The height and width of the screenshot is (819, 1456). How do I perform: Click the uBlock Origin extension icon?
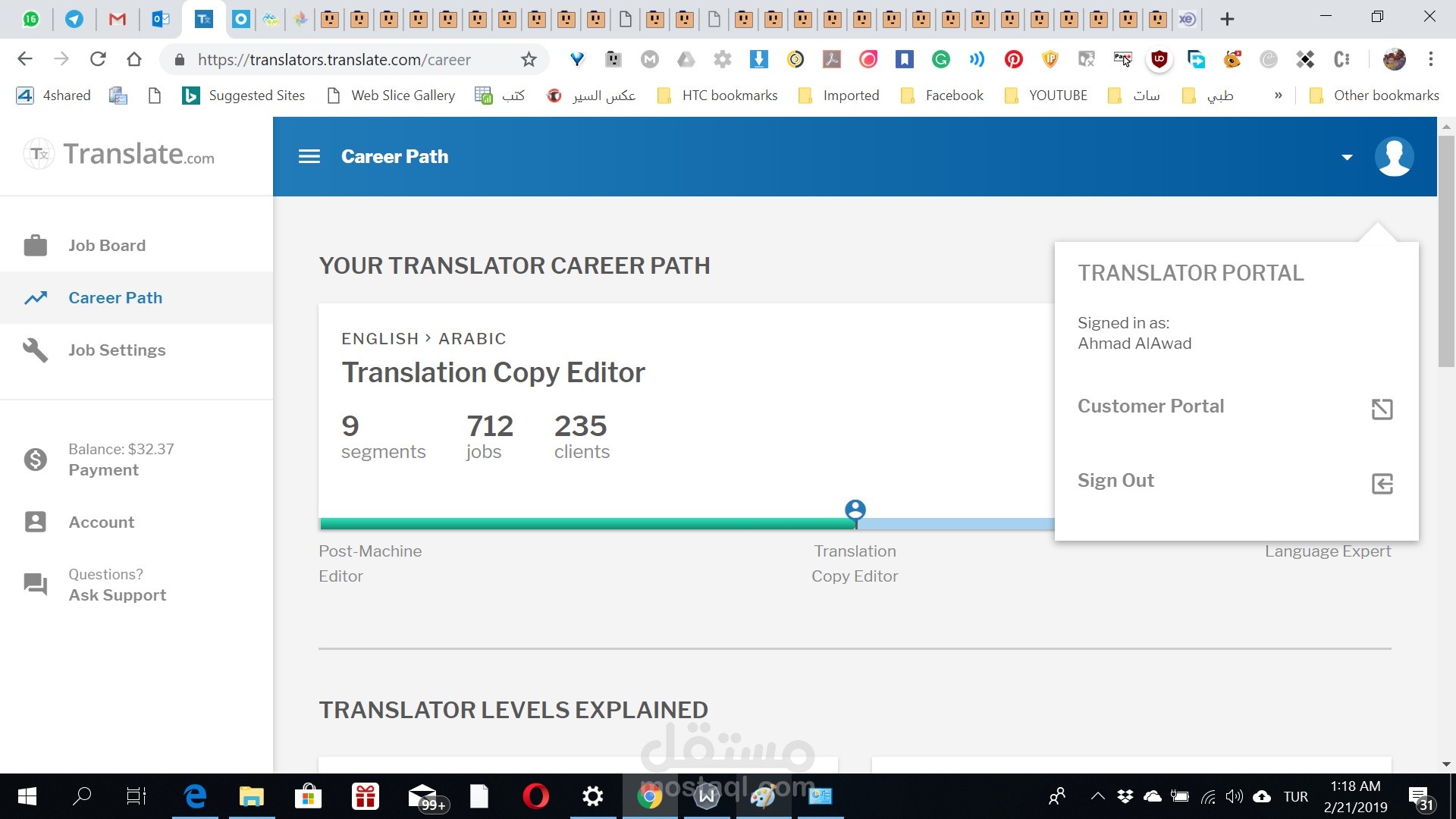[x=1159, y=59]
